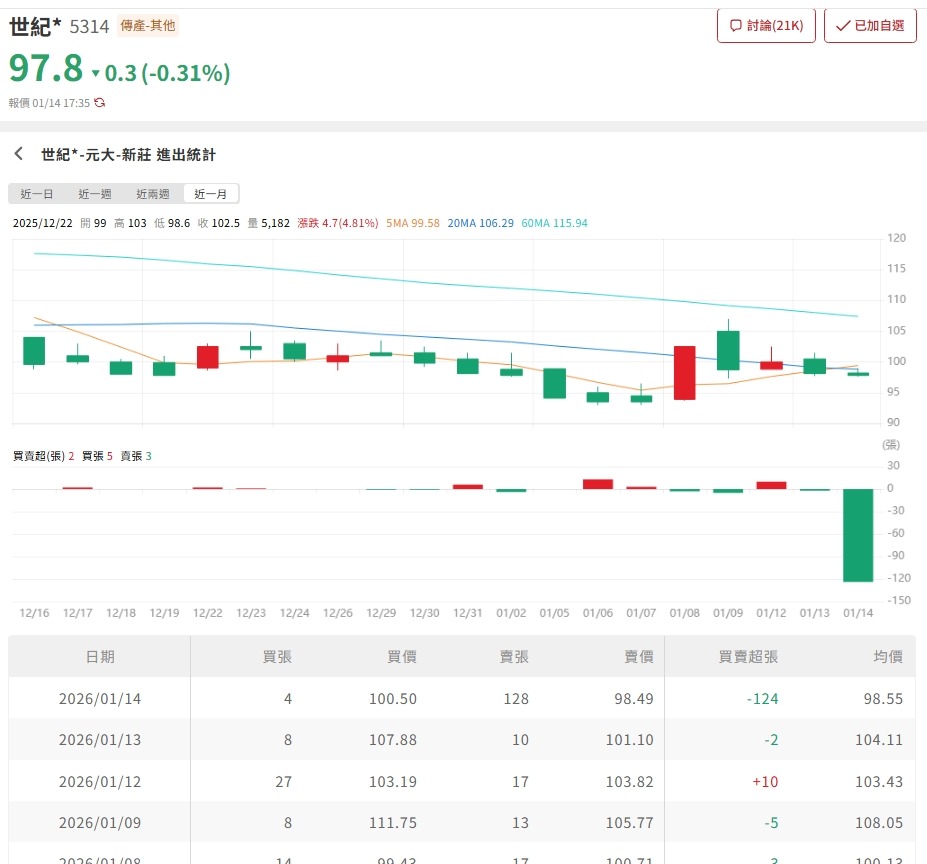927x864 pixels.
Task: Switch to the 近一日 tab
Action: click(37, 194)
